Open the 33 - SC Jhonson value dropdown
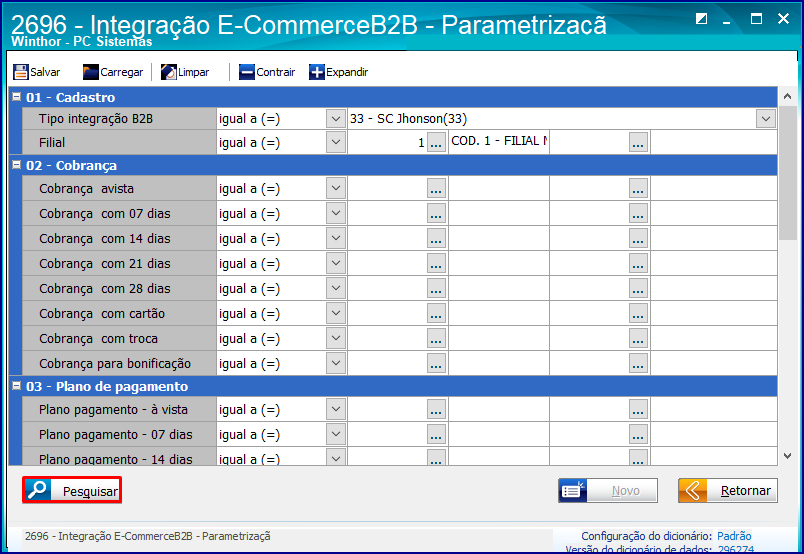The image size is (804, 554). [766, 119]
